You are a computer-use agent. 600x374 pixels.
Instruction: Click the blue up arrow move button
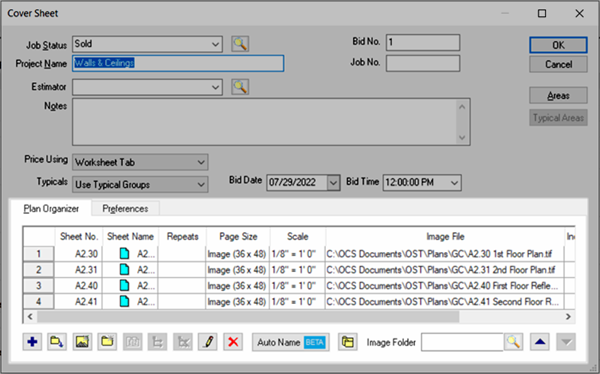(540, 342)
